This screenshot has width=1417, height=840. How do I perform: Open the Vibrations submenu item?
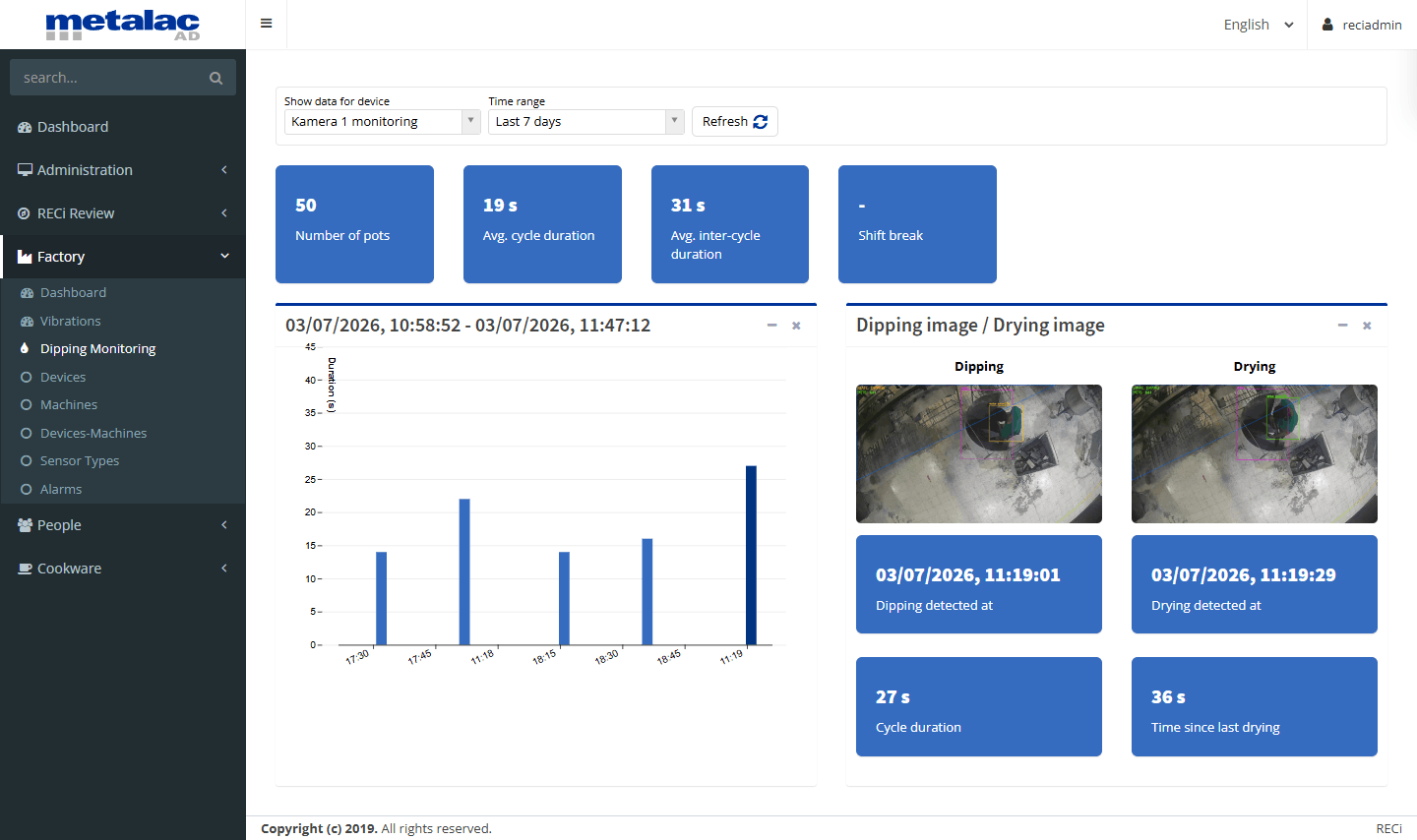[x=70, y=321]
